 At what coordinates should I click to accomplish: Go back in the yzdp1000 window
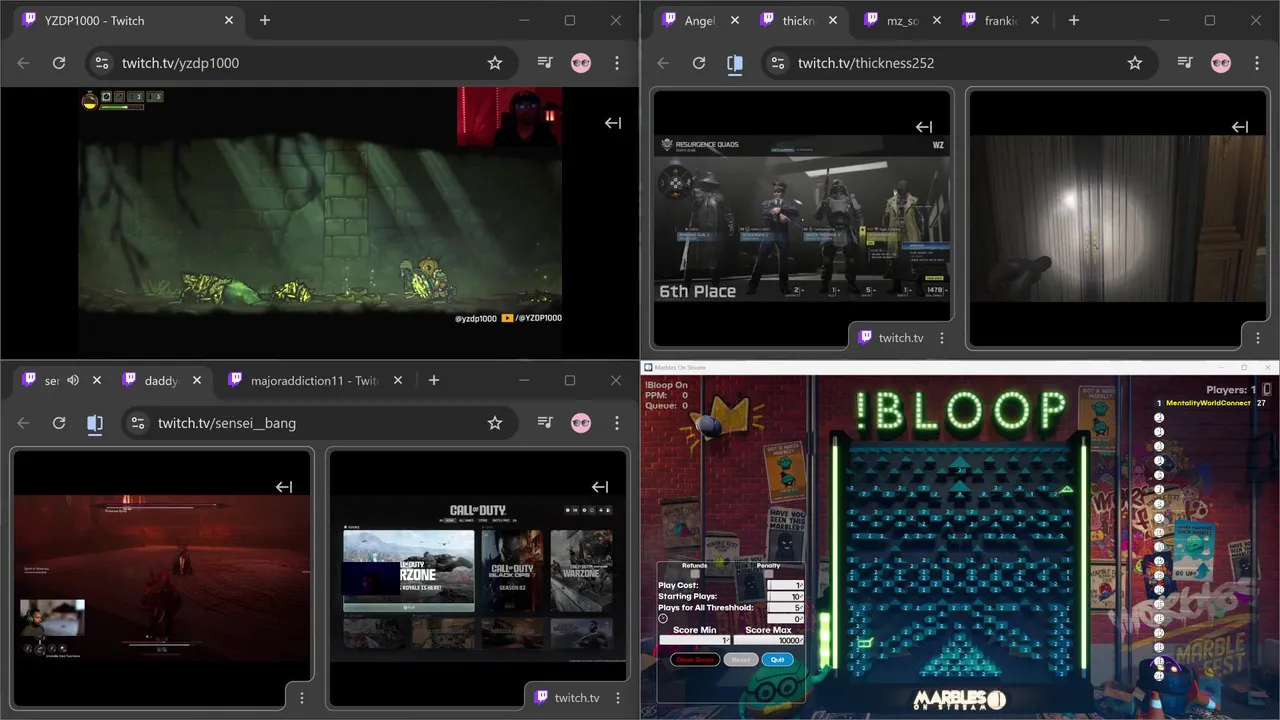click(23, 63)
